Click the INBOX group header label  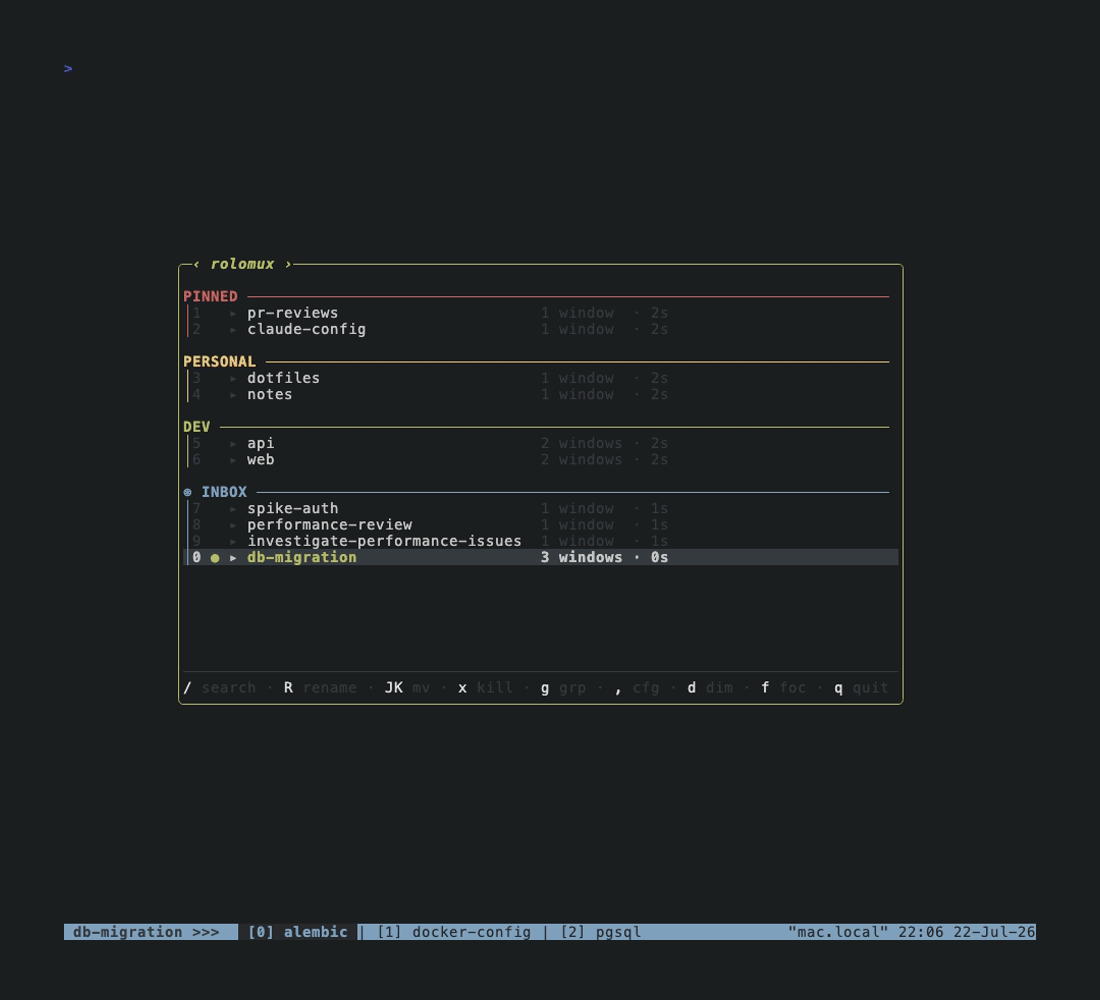coord(224,493)
